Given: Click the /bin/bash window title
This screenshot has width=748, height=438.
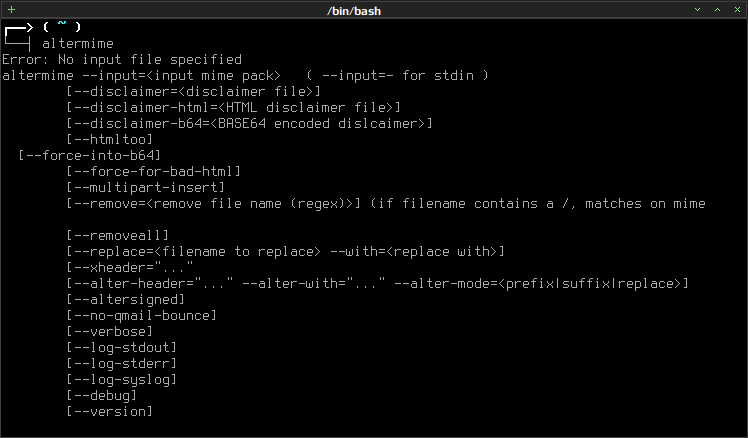Looking at the screenshot, I should tap(354, 10).
